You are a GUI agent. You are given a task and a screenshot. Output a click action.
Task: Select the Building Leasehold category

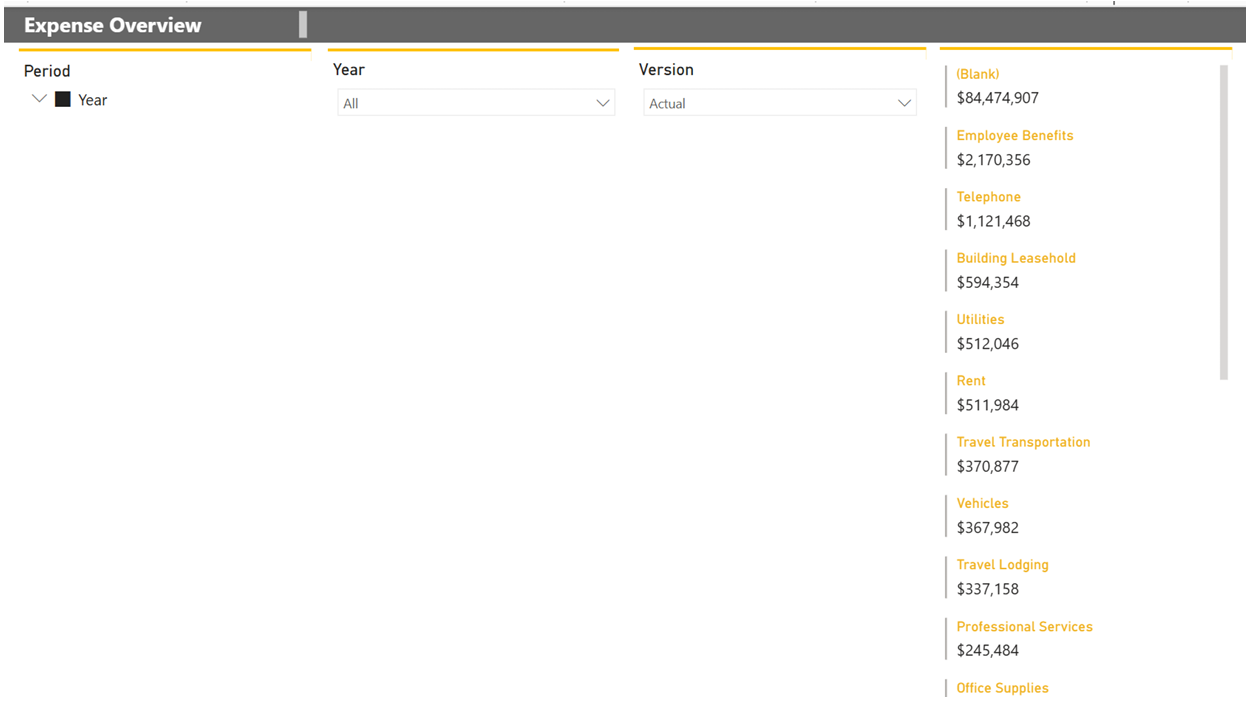[x=1016, y=258]
